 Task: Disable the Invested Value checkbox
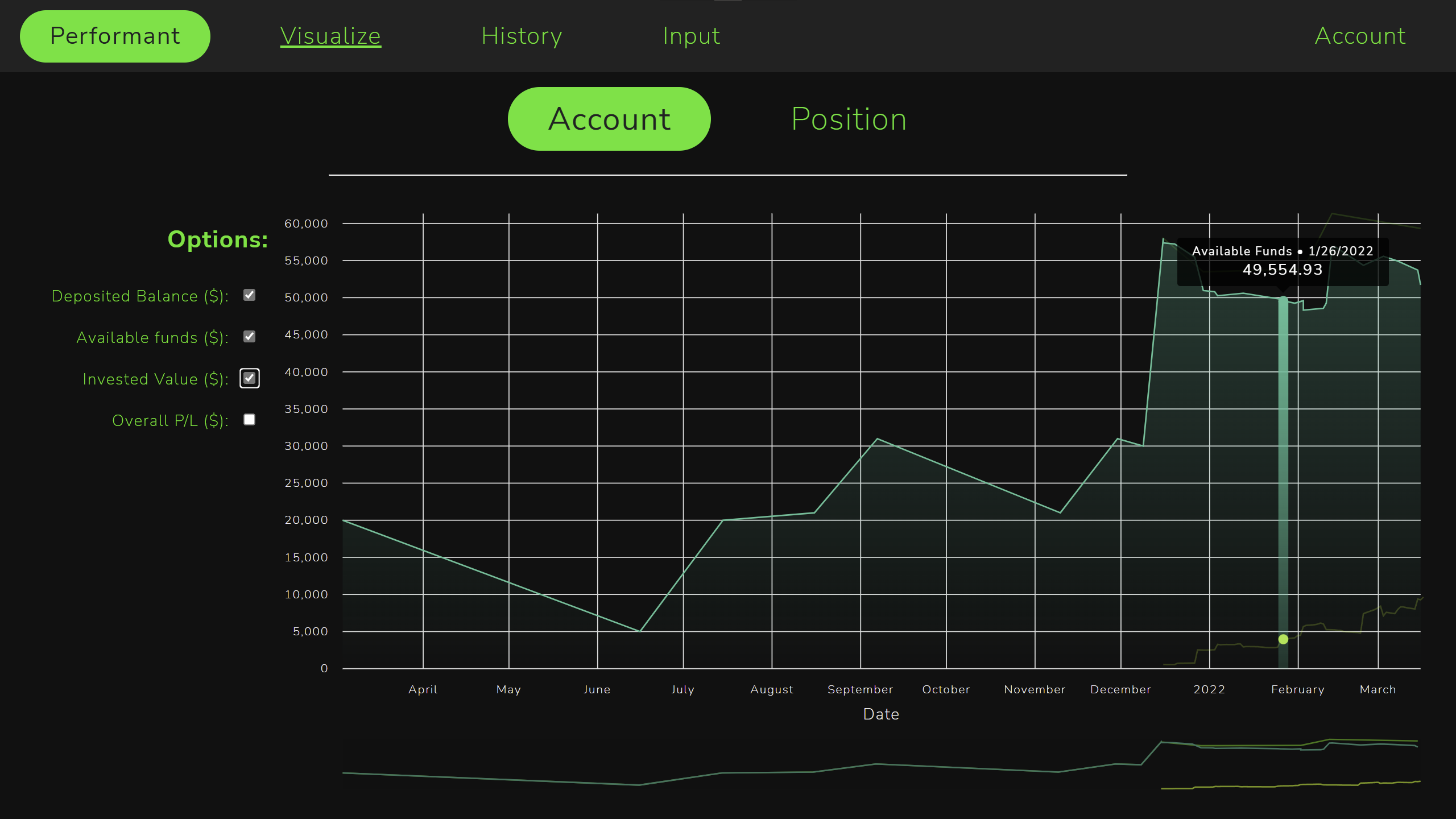pos(249,378)
